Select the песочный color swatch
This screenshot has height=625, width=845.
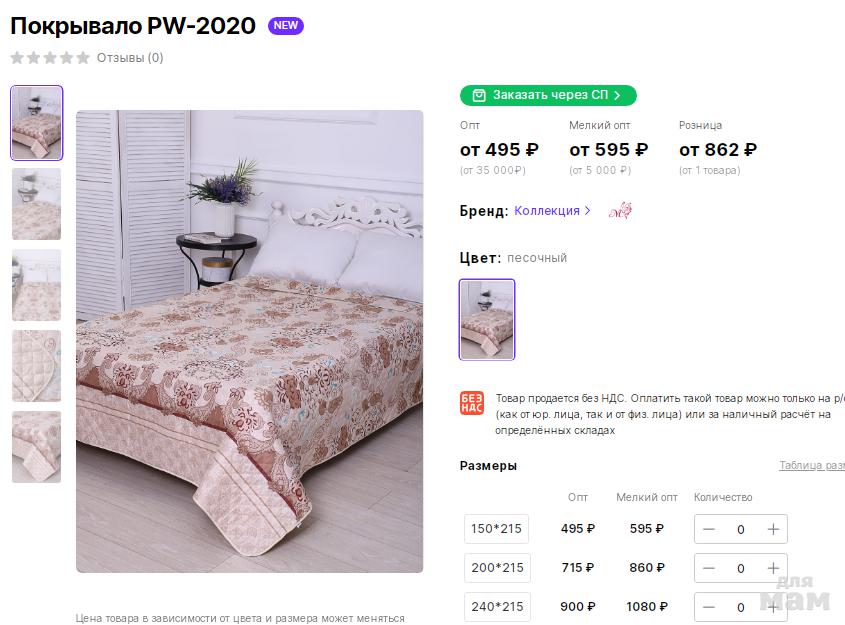pos(487,319)
